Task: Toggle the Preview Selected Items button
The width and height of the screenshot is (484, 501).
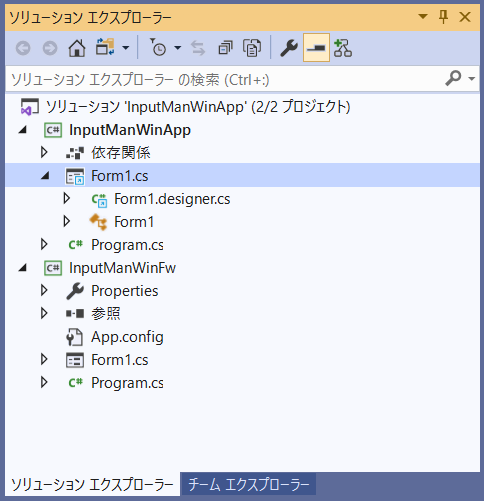Action: (316, 48)
